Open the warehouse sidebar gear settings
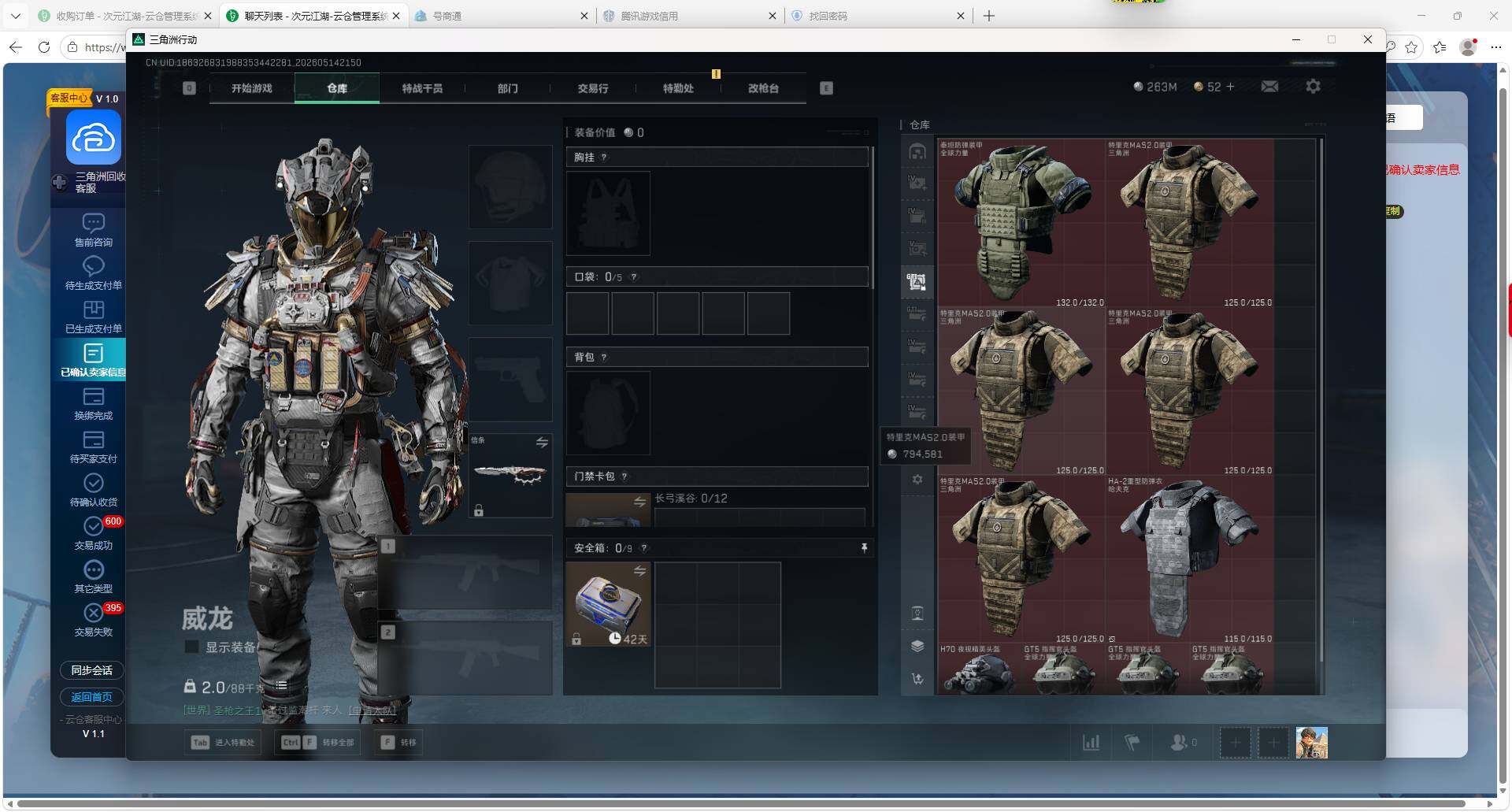The height and width of the screenshot is (812, 1512). coord(917,479)
